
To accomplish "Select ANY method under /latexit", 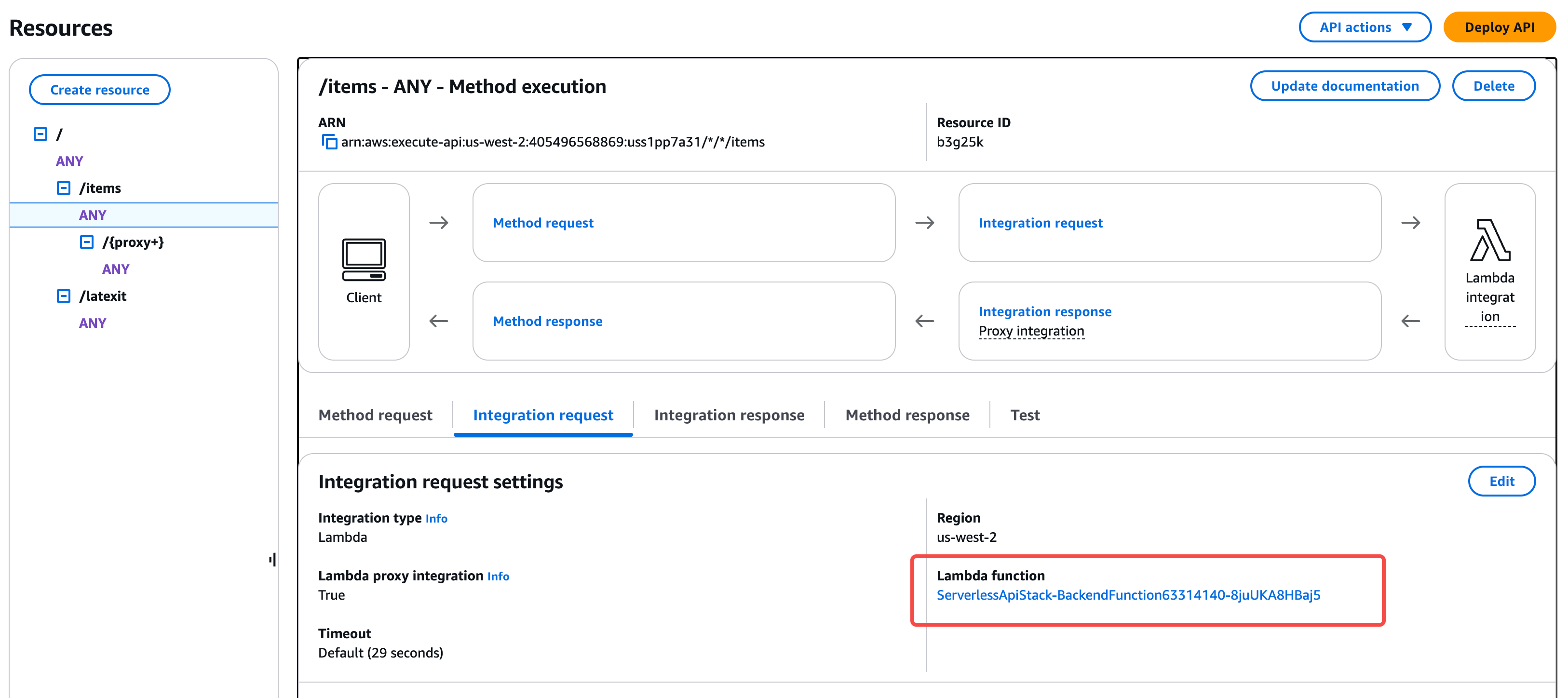I will pos(93,323).
